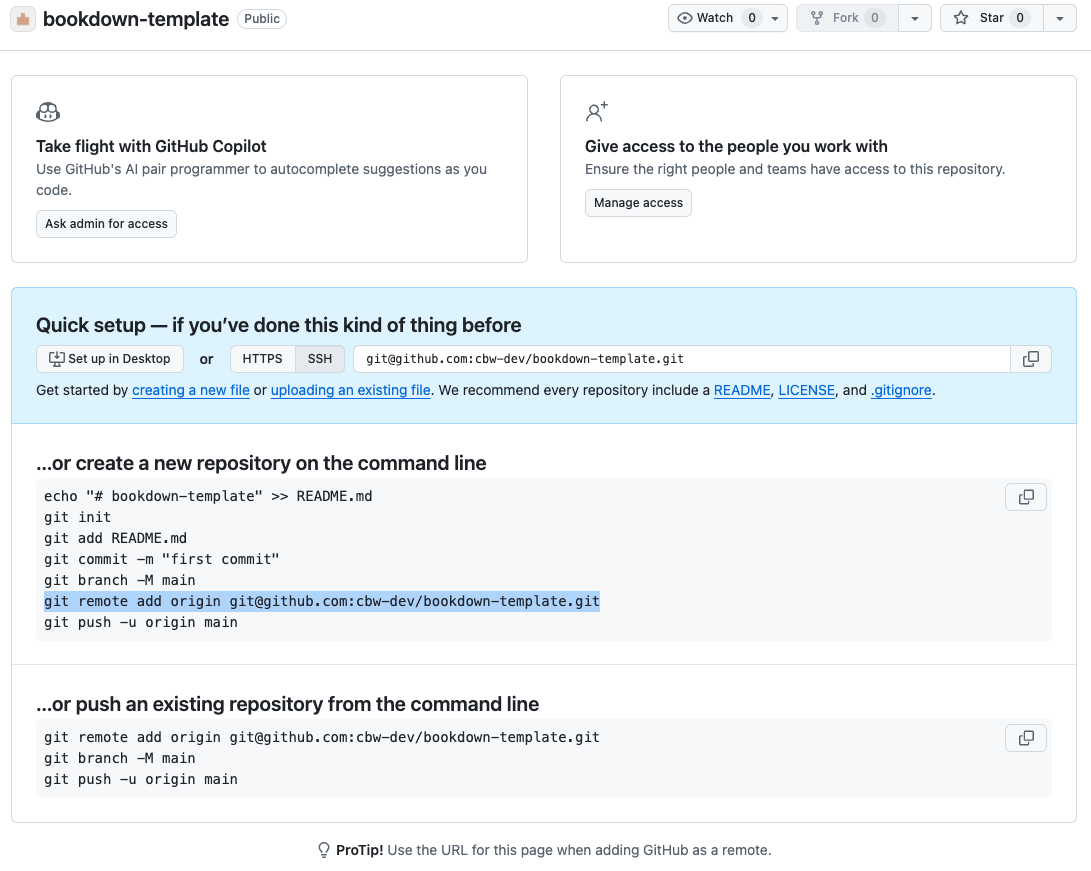Open the 'creating a new file' link
Viewport: 1091px width, 871px height.
tap(191, 390)
